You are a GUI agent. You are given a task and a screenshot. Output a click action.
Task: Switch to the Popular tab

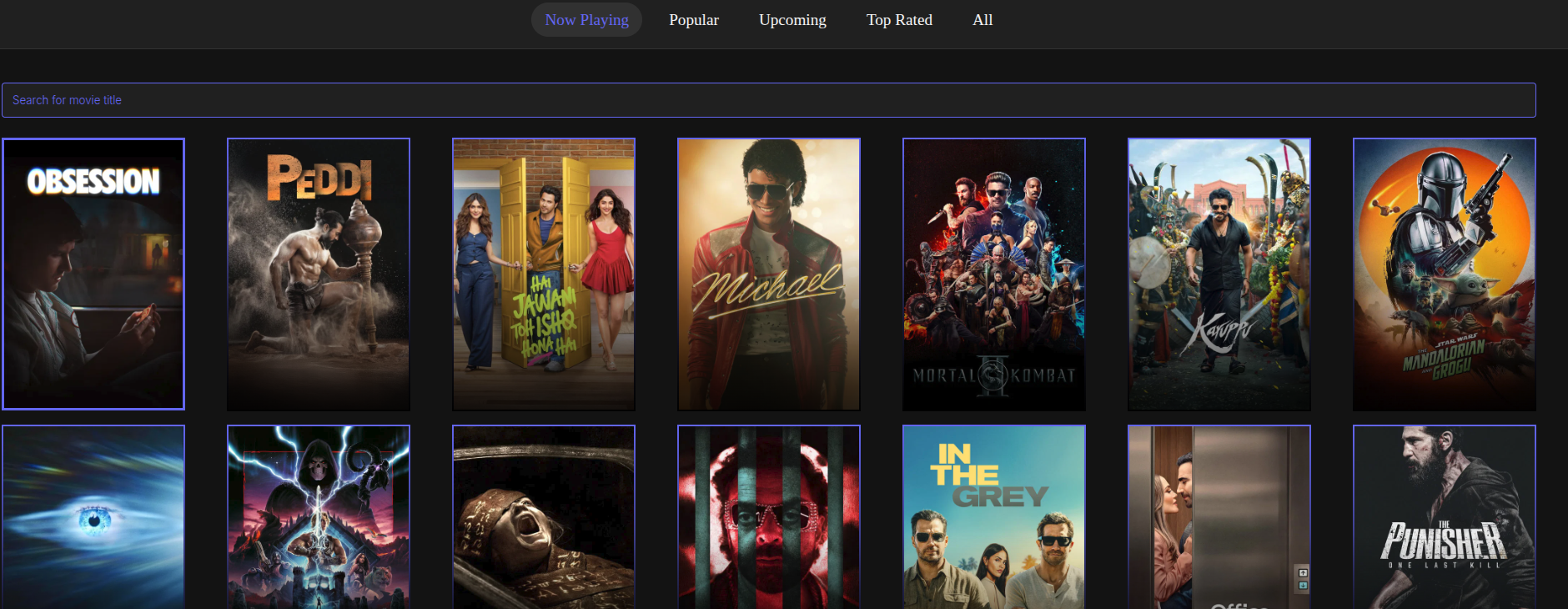coord(694,20)
